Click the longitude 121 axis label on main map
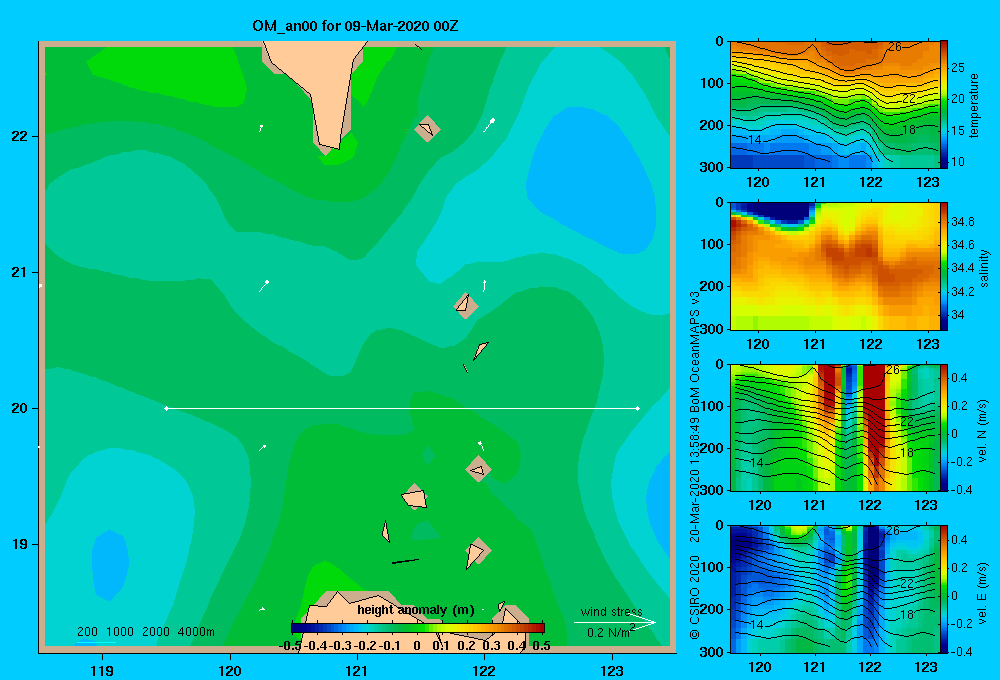Viewport: 1000px width, 680px height. pos(357,670)
